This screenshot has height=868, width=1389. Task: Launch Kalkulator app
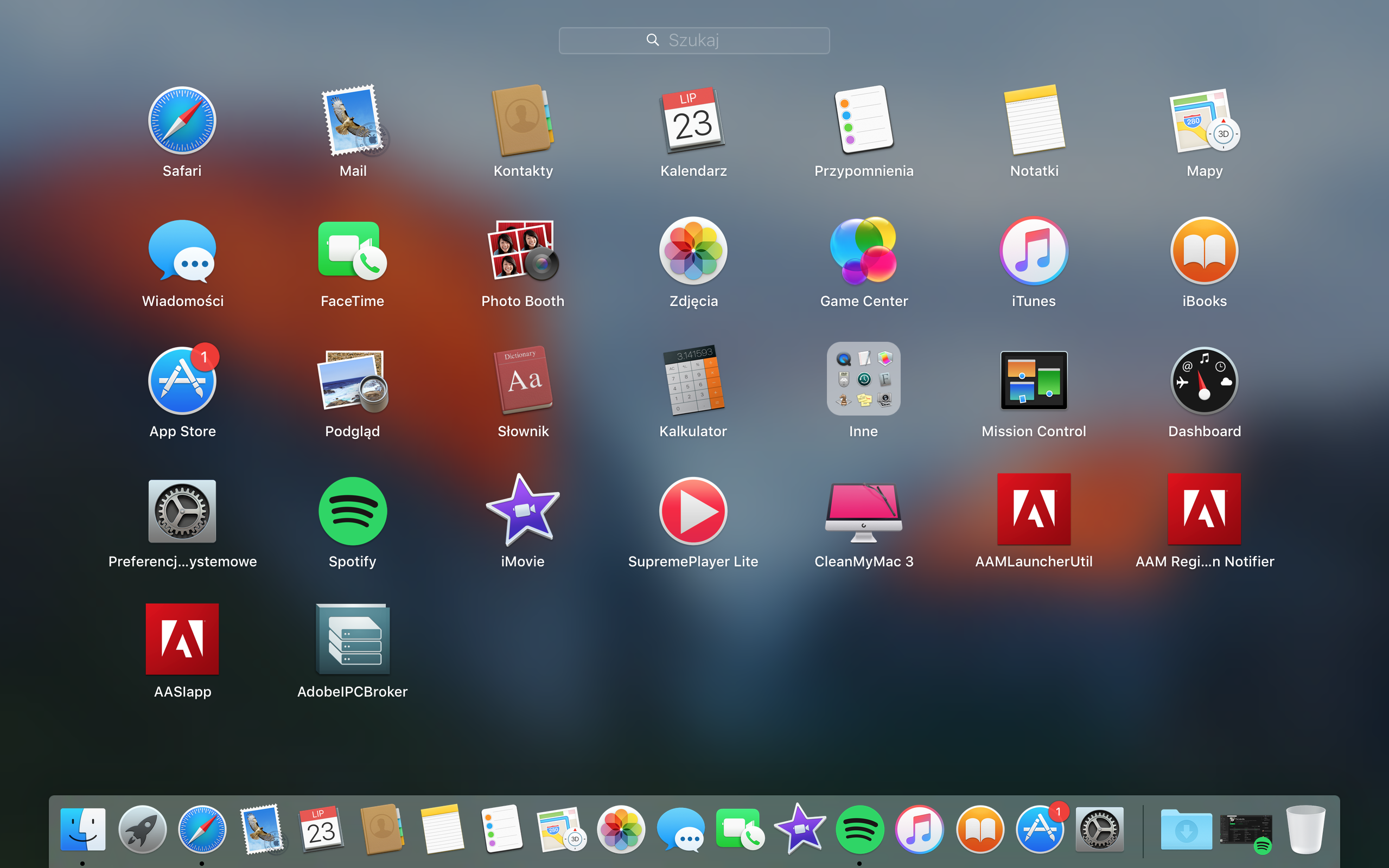pyautogui.click(x=693, y=381)
